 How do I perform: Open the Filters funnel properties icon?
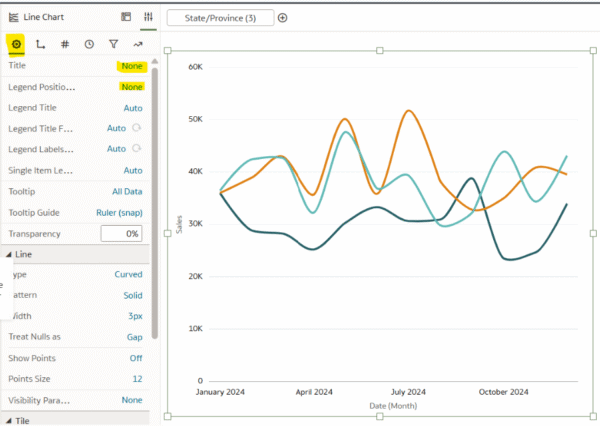[113, 44]
